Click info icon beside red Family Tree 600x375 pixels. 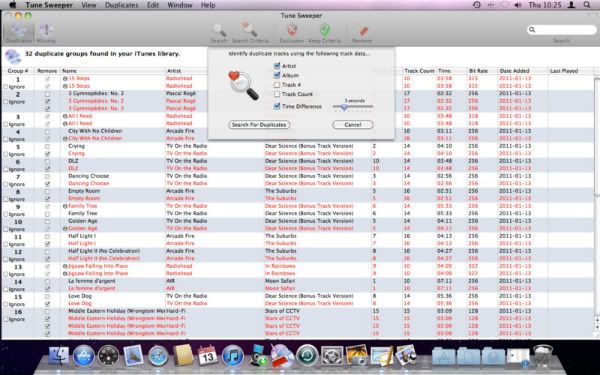(65, 206)
